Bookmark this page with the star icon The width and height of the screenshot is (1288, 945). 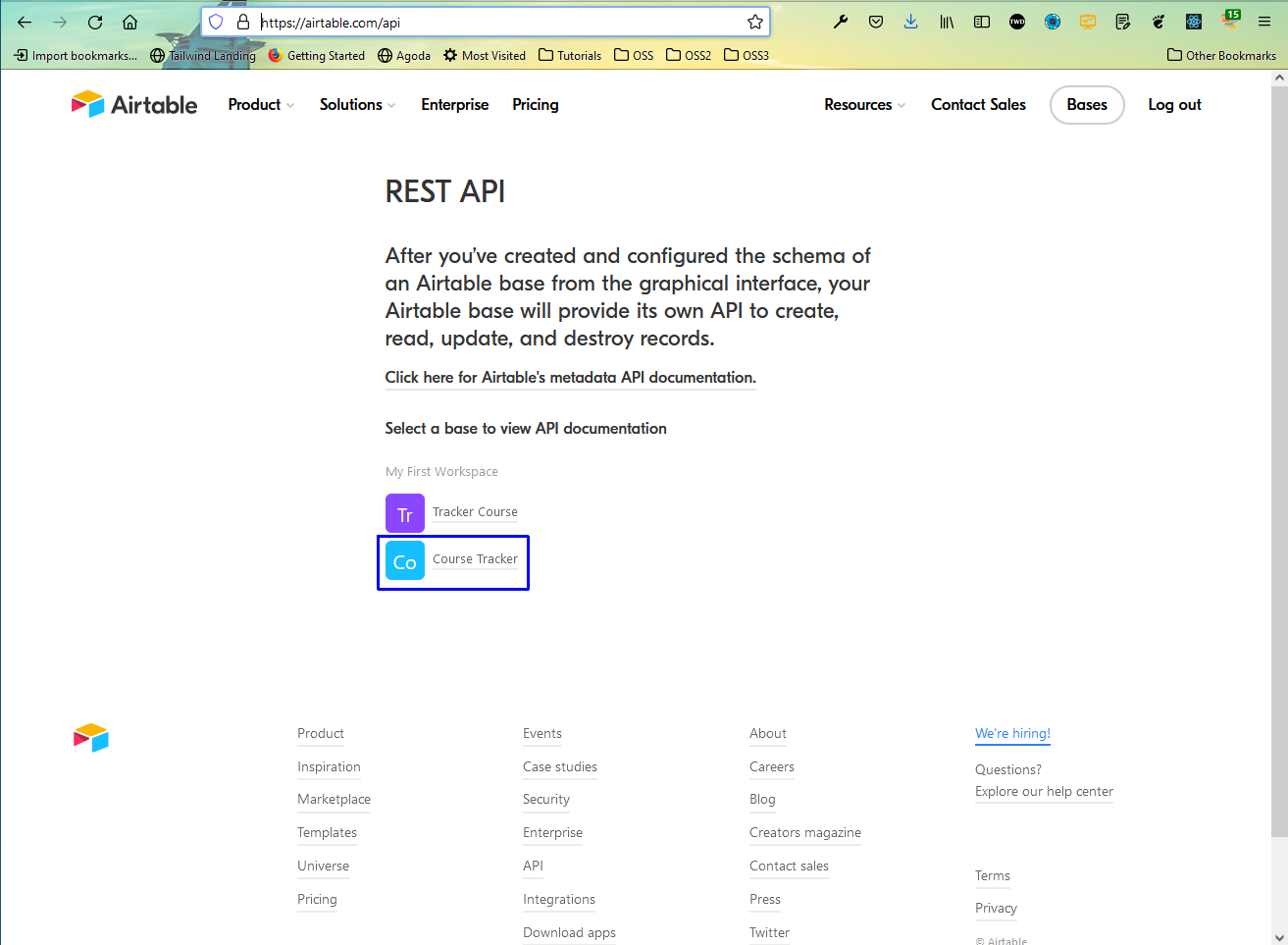754,22
